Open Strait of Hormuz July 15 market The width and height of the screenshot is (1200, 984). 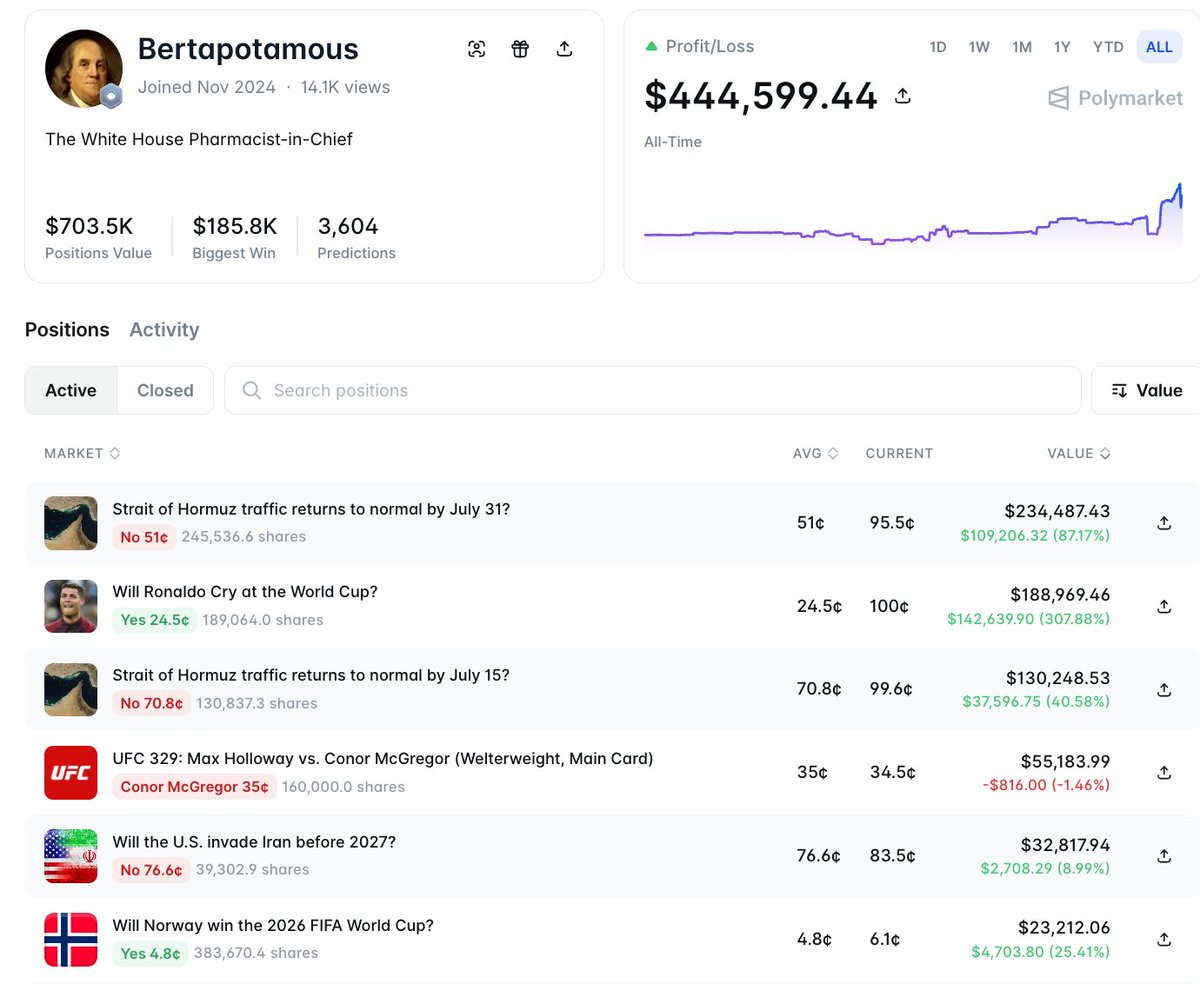[x=311, y=675]
